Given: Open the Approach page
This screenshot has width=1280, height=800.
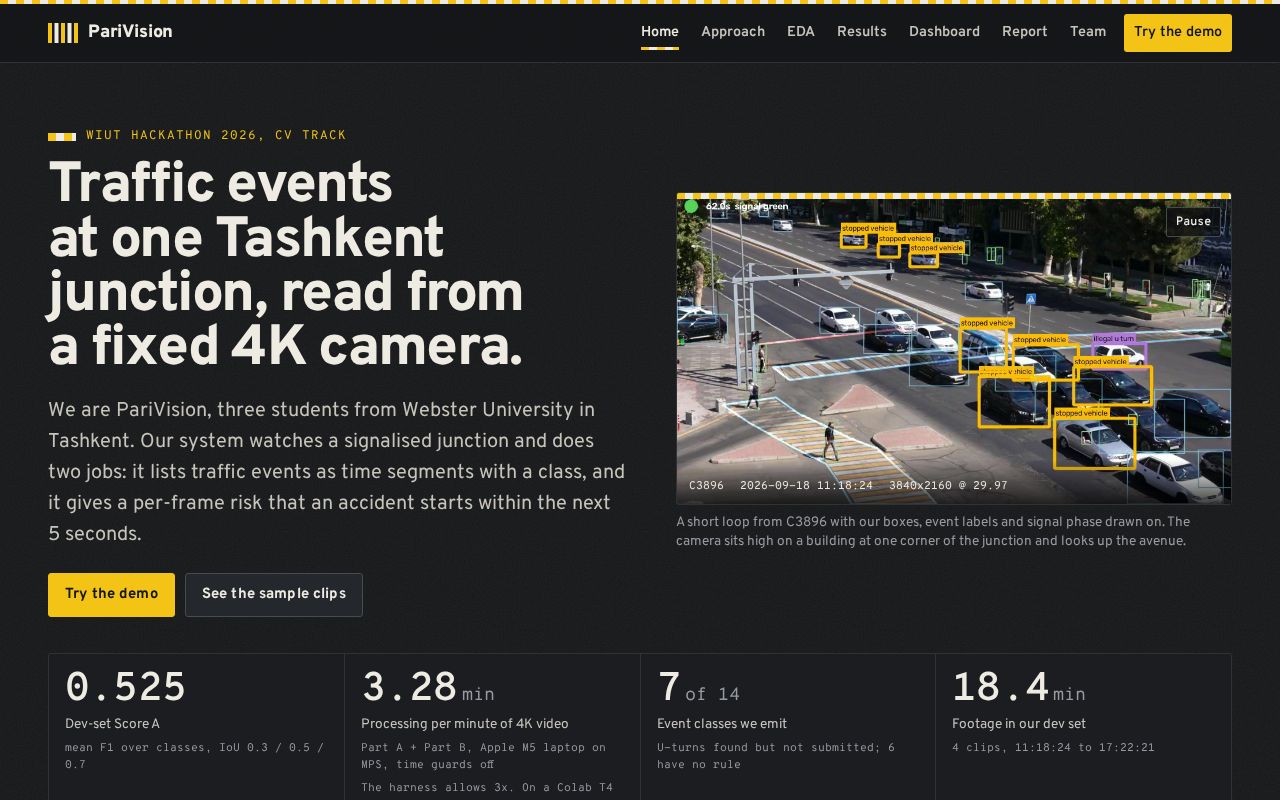Looking at the screenshot, I should click(733, 32).
